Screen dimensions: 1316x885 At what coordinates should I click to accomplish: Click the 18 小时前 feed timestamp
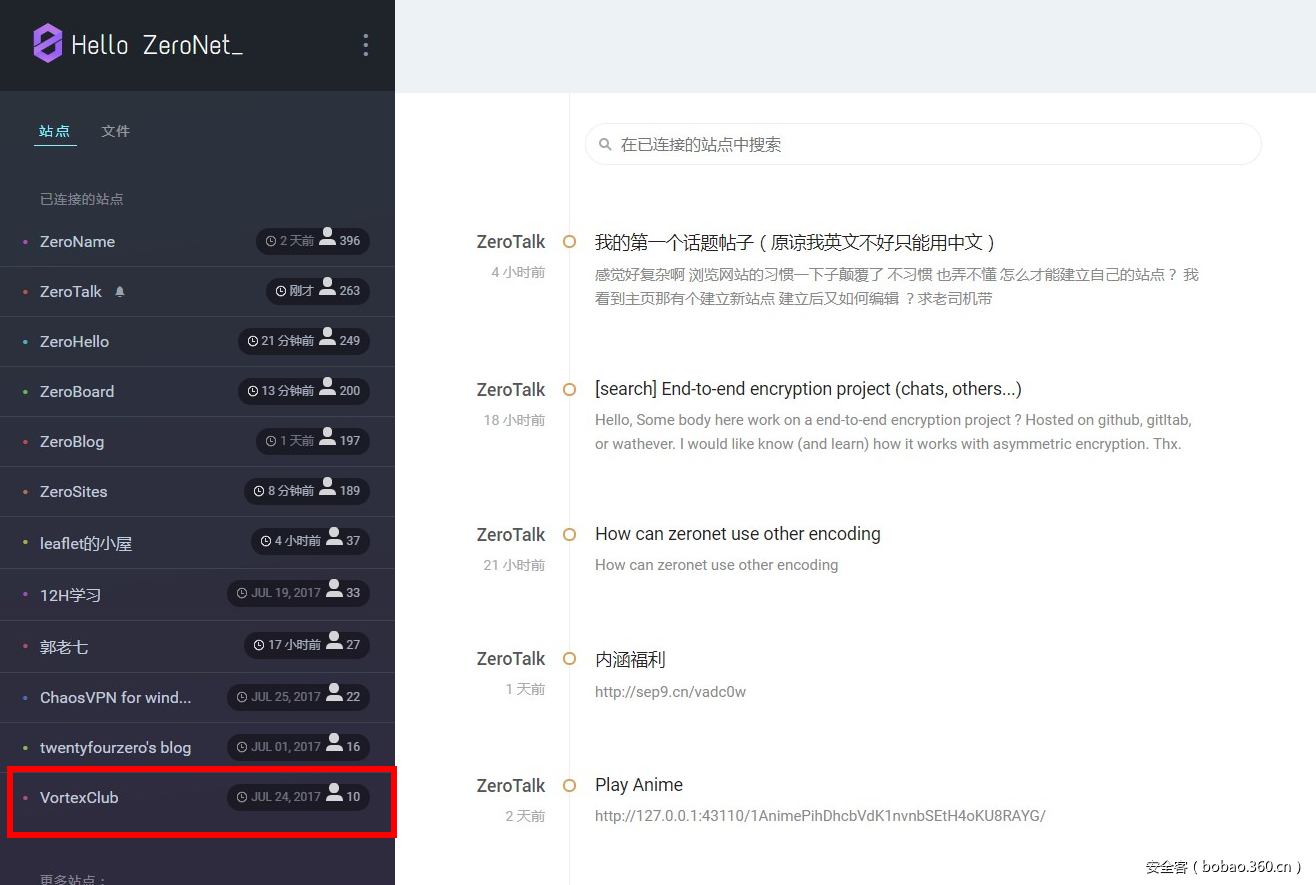pyautogui.click(x=514, y=420)
